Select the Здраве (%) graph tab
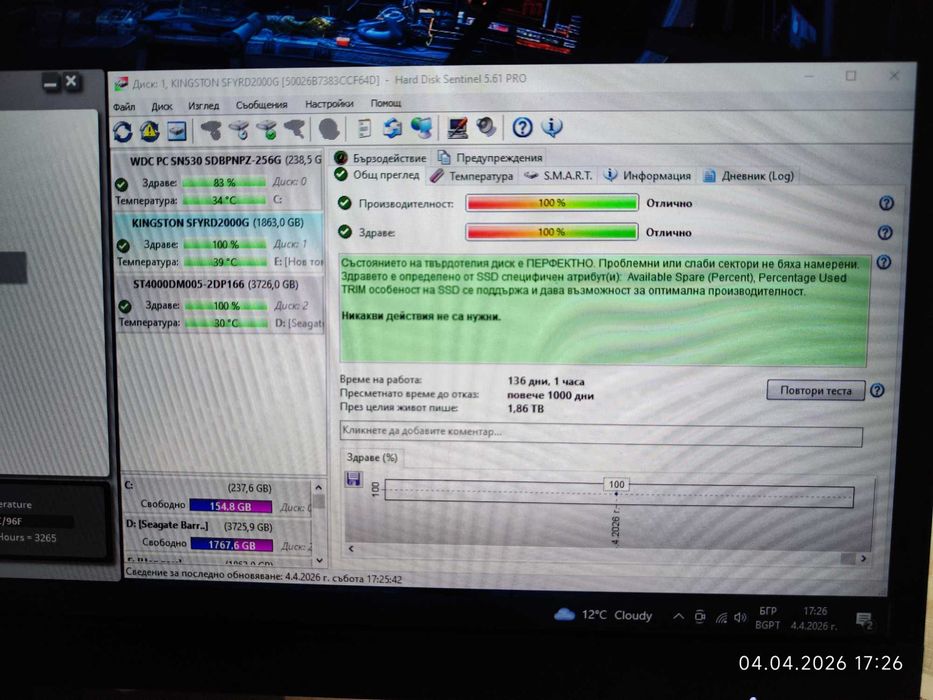 (372, 458)
